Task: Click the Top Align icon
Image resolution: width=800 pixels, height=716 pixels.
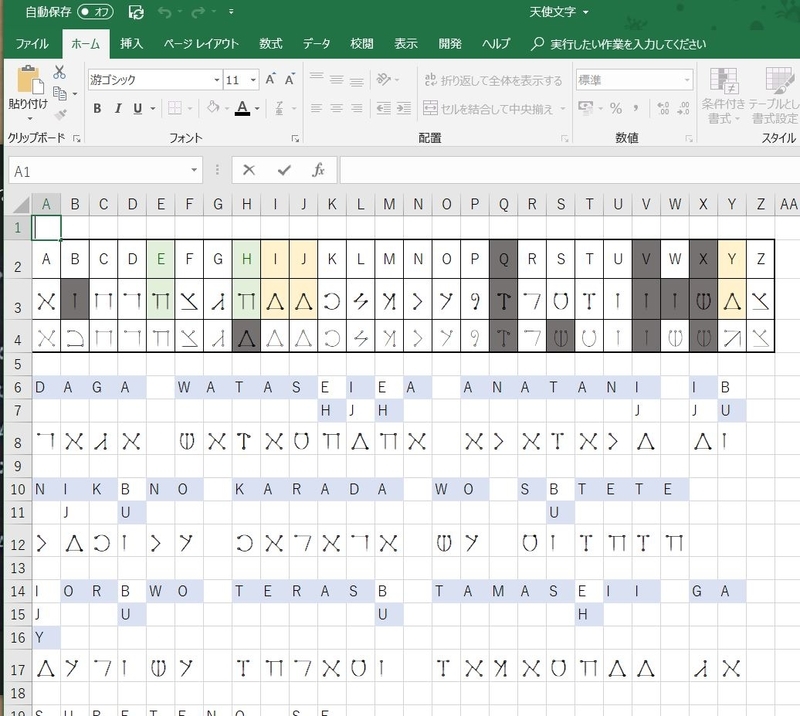Action: click(x=316, y=77)
